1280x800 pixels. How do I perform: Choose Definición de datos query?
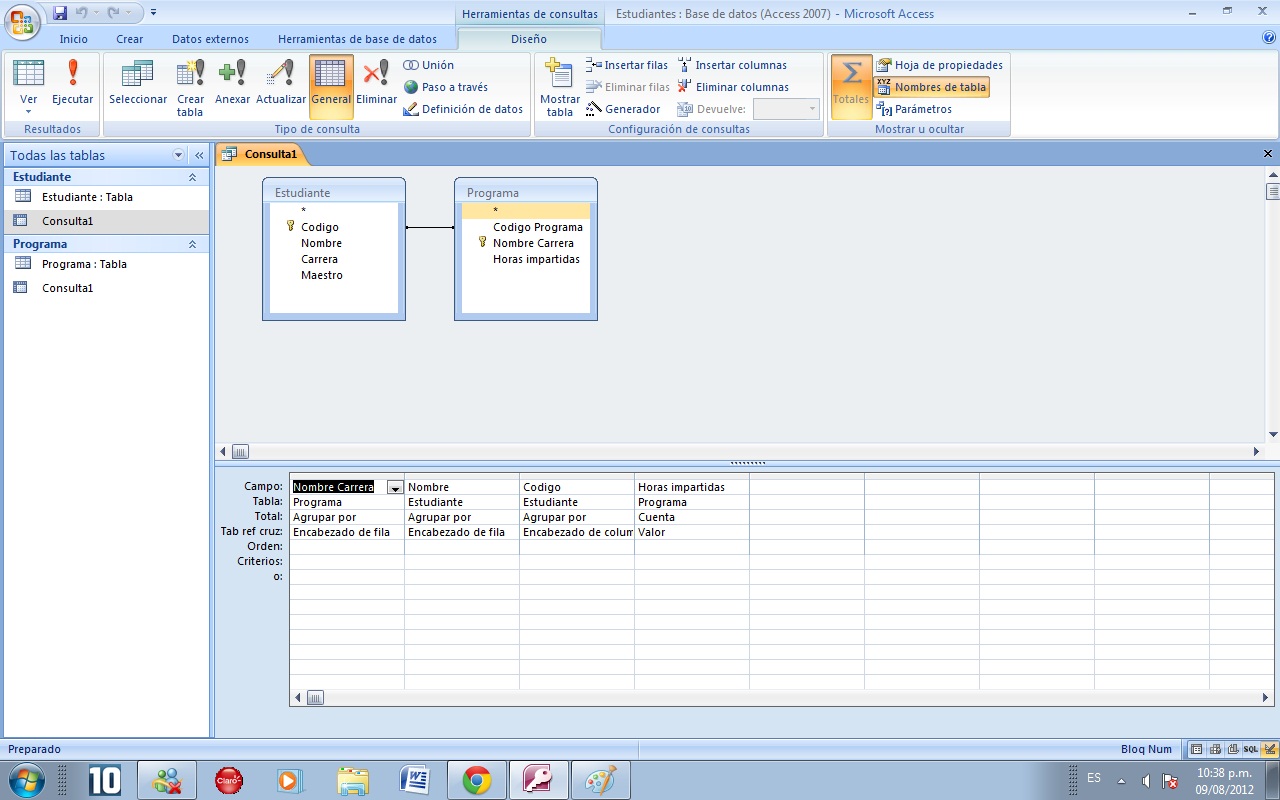(x=463, y=109)
